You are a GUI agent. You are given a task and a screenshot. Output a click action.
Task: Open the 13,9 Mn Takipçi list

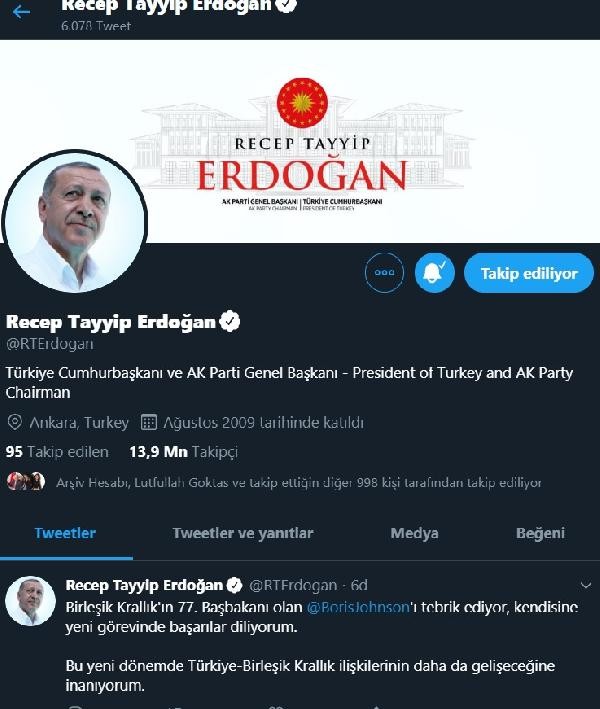click(x=183, y=451)
